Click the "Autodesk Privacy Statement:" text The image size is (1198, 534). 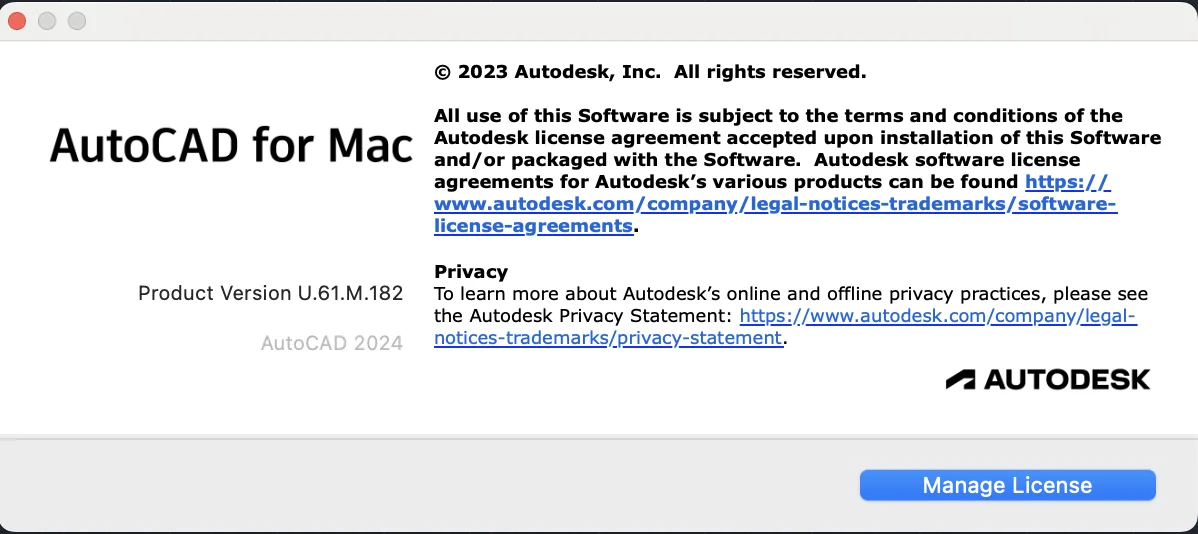click(x=602, y=316)
